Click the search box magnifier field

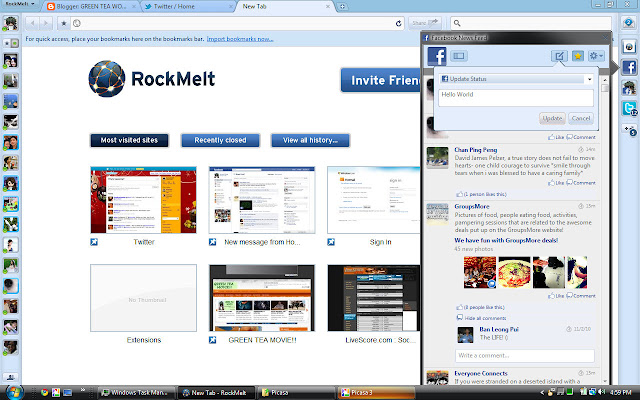click(531, 23)
